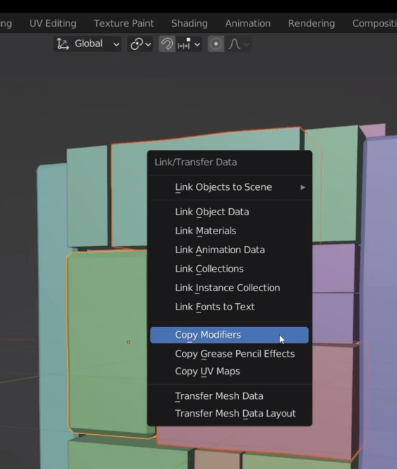This screenshot has height=469, width=397.
Task: Click the green cube's orange origin dot
Action: click(x=128, y=342)
